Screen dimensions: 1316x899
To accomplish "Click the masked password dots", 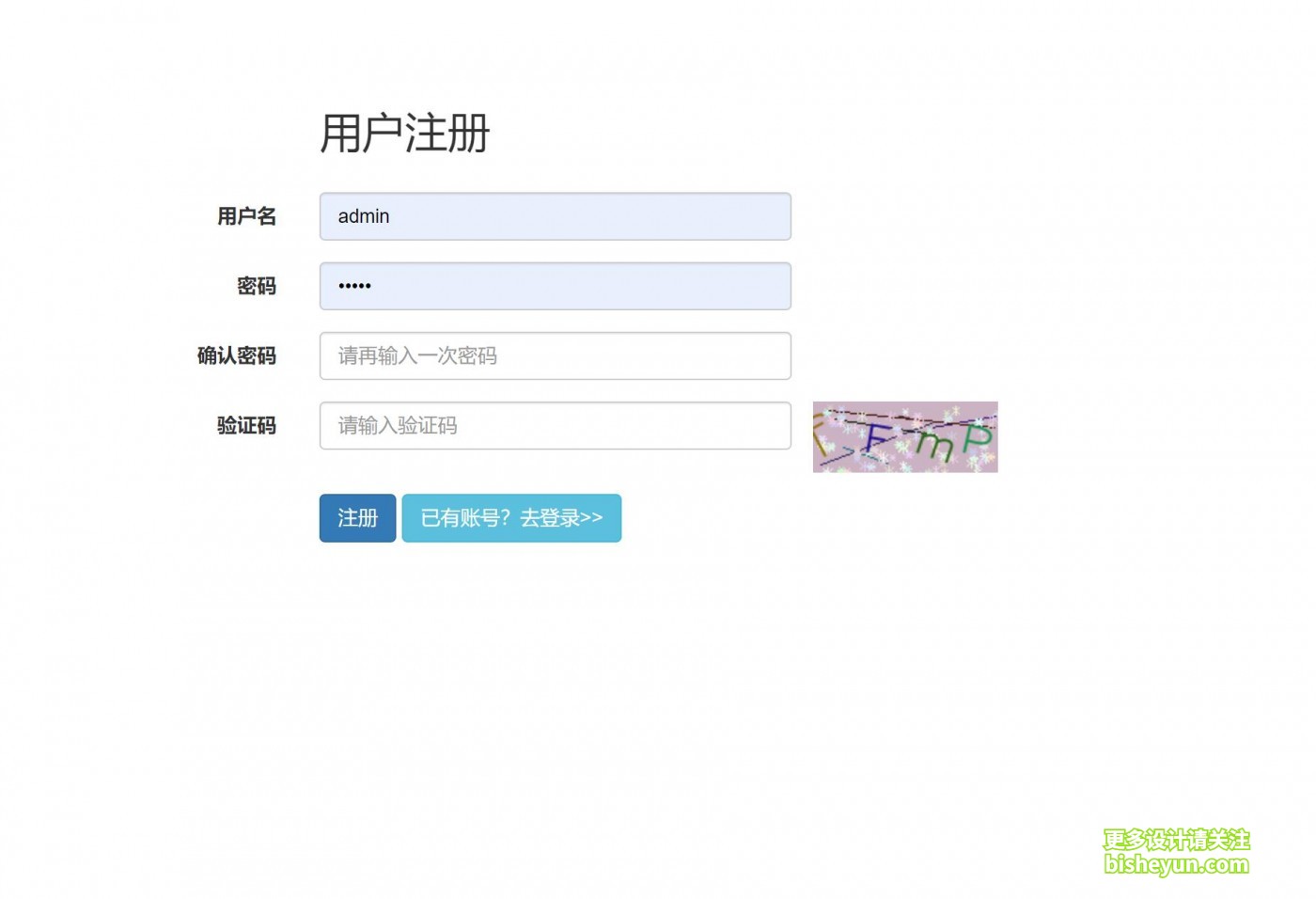I will pyautogui.click(x=354, y=286).
